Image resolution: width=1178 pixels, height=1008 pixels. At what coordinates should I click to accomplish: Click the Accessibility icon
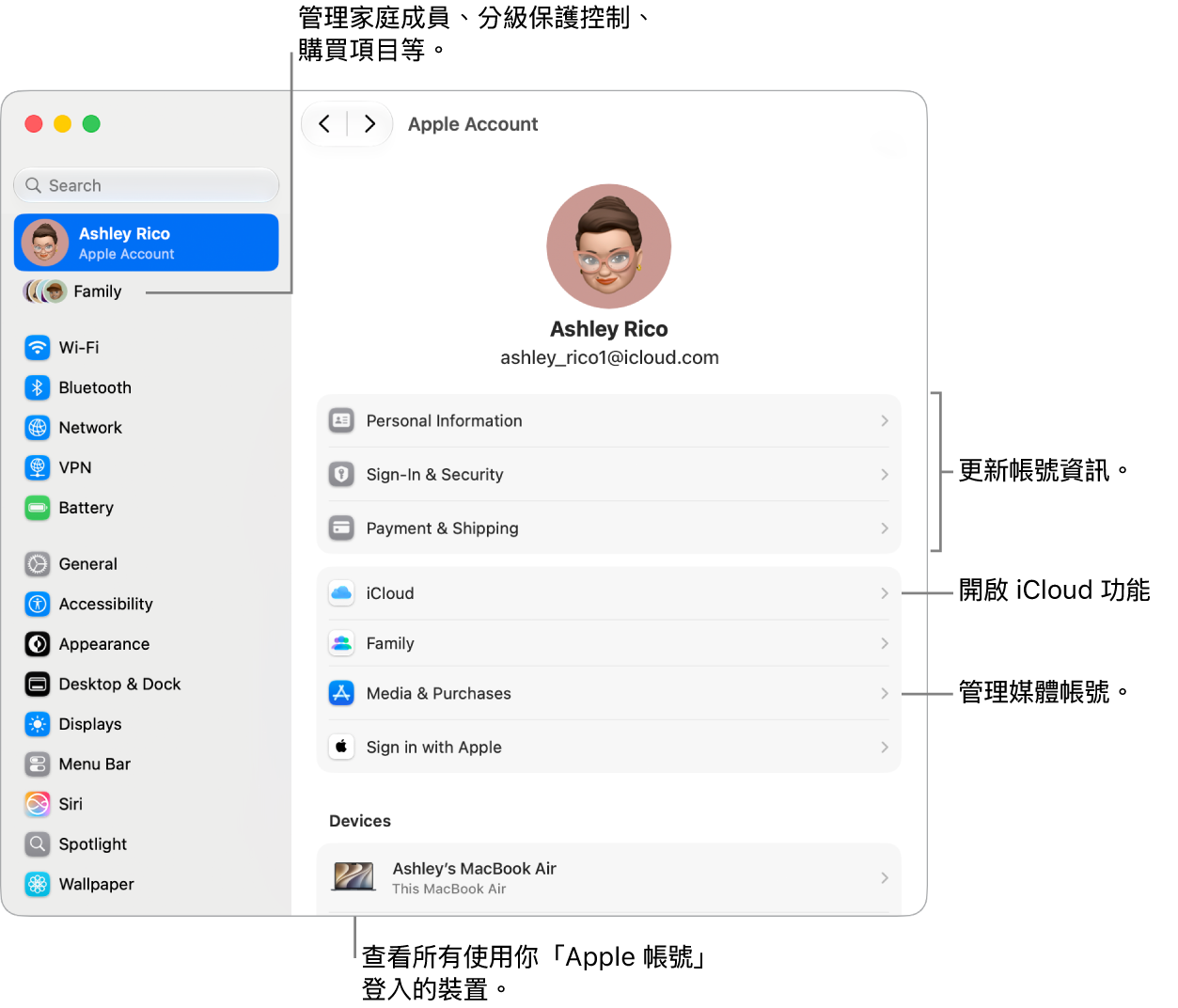(38, 604)
